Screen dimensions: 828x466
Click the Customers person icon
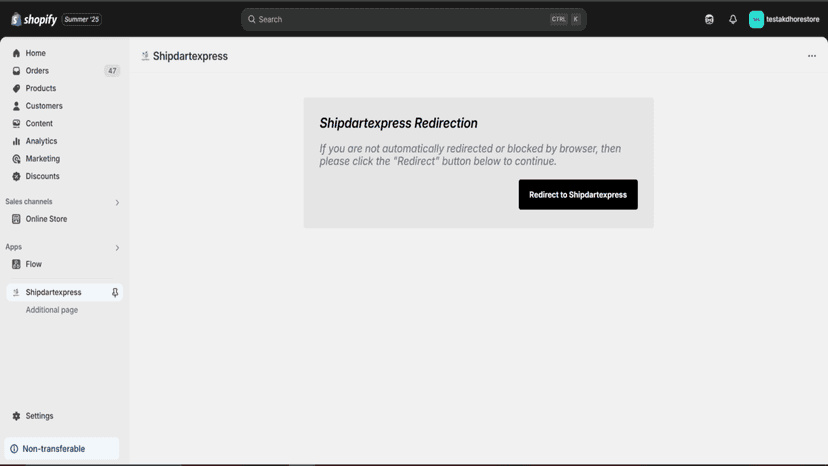[16, 106]
